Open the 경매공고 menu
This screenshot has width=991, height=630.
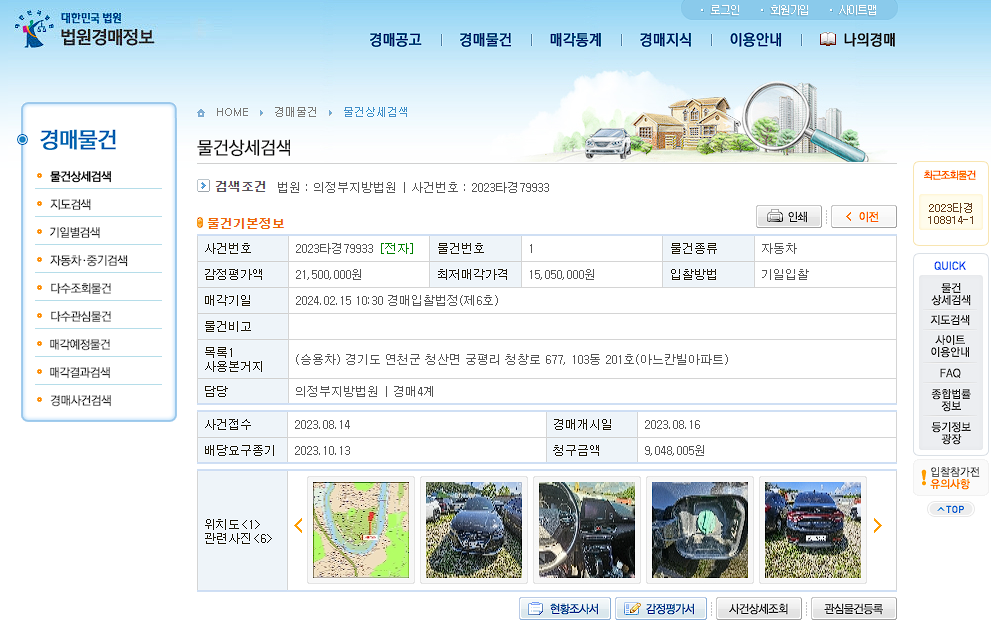pos(393,40)
